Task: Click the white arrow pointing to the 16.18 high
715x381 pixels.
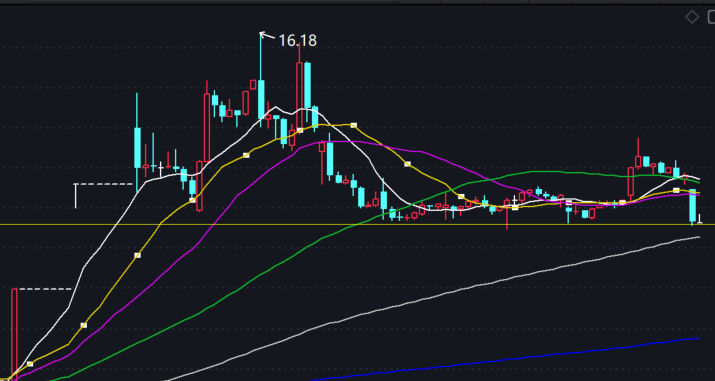Action: 267,35
